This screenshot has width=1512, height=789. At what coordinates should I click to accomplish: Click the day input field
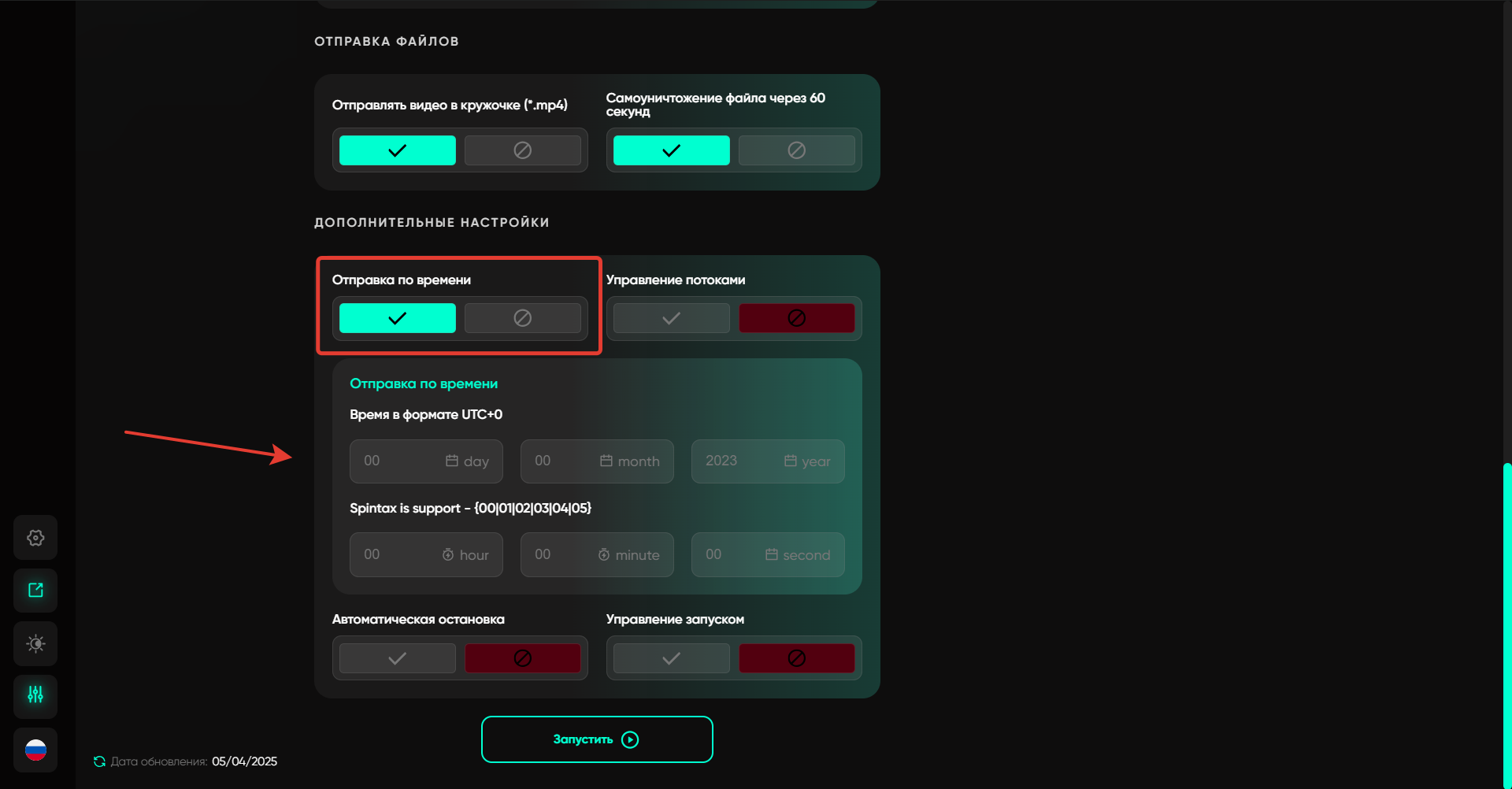click(x=425, y=461)
